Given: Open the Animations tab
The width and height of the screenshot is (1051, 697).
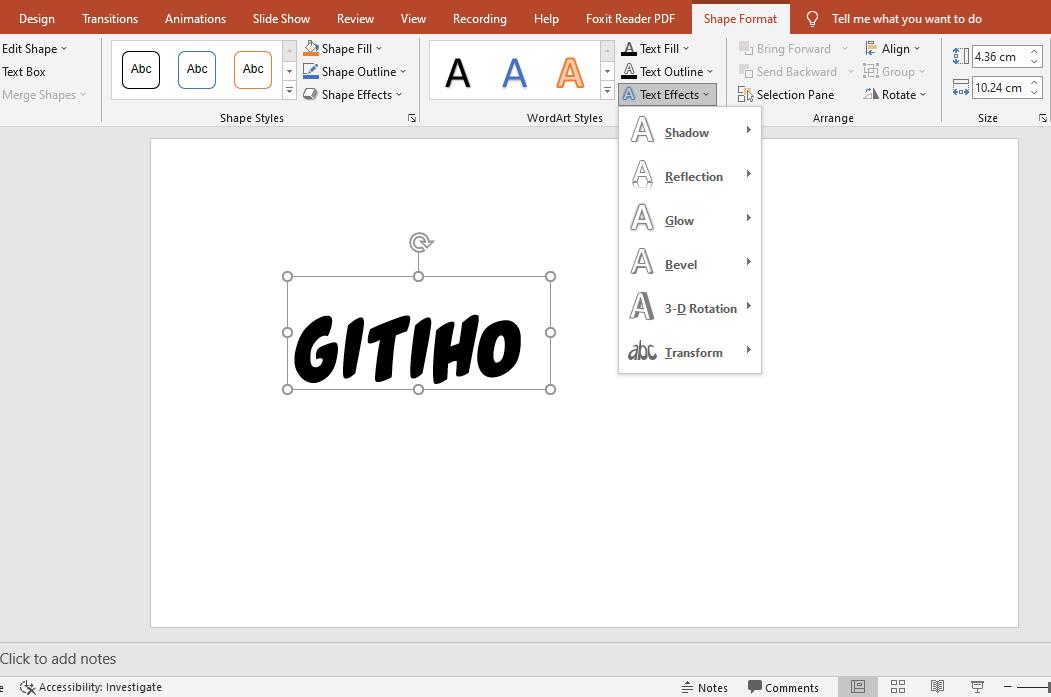Looking at the screenshot, I should tap(195, 19).
